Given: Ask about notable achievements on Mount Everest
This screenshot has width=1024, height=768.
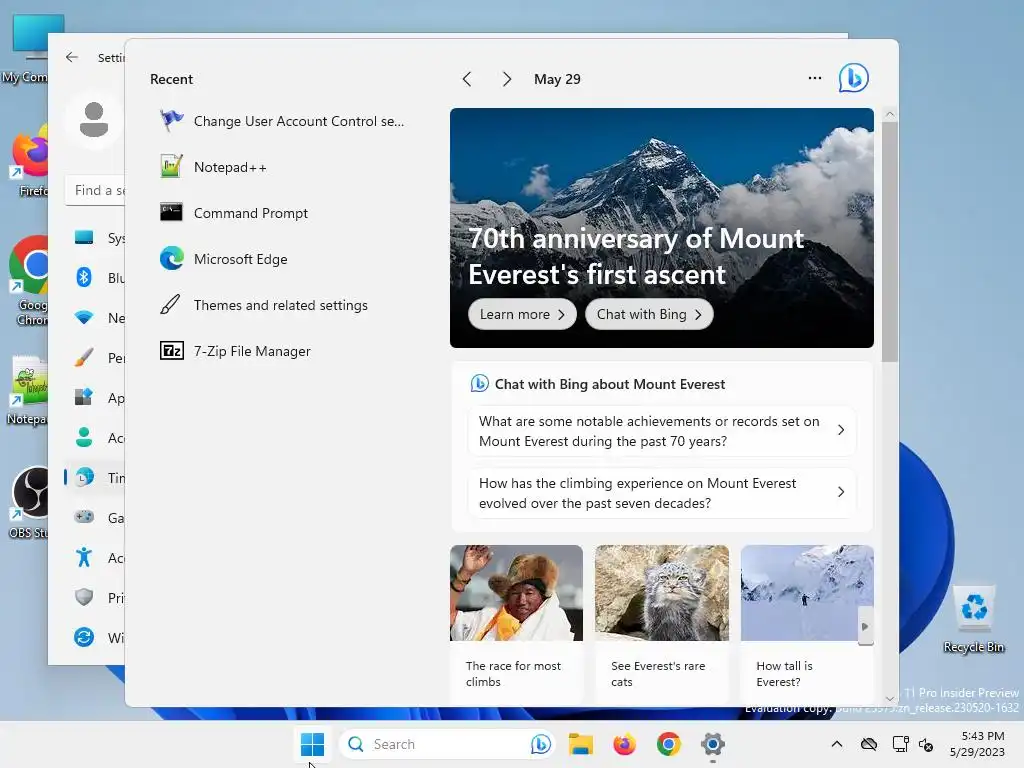Looking at the screenshot, I should pyautogui.click(x=662, y=431).
